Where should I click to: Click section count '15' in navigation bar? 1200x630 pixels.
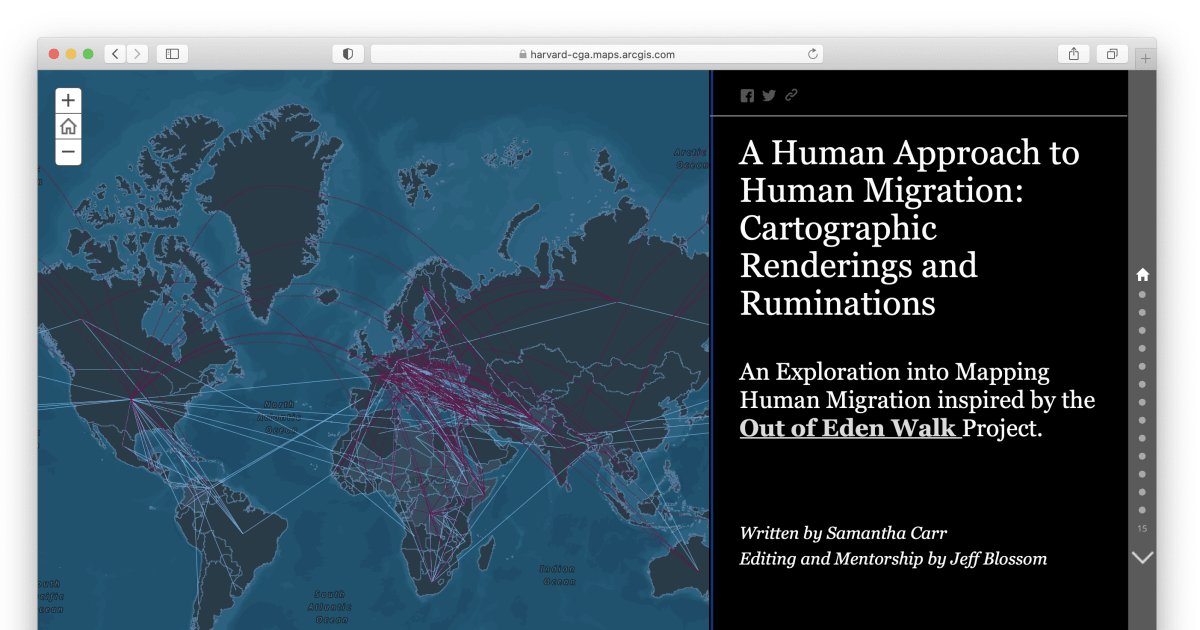pyautogui.click(x=1143, y=529)
